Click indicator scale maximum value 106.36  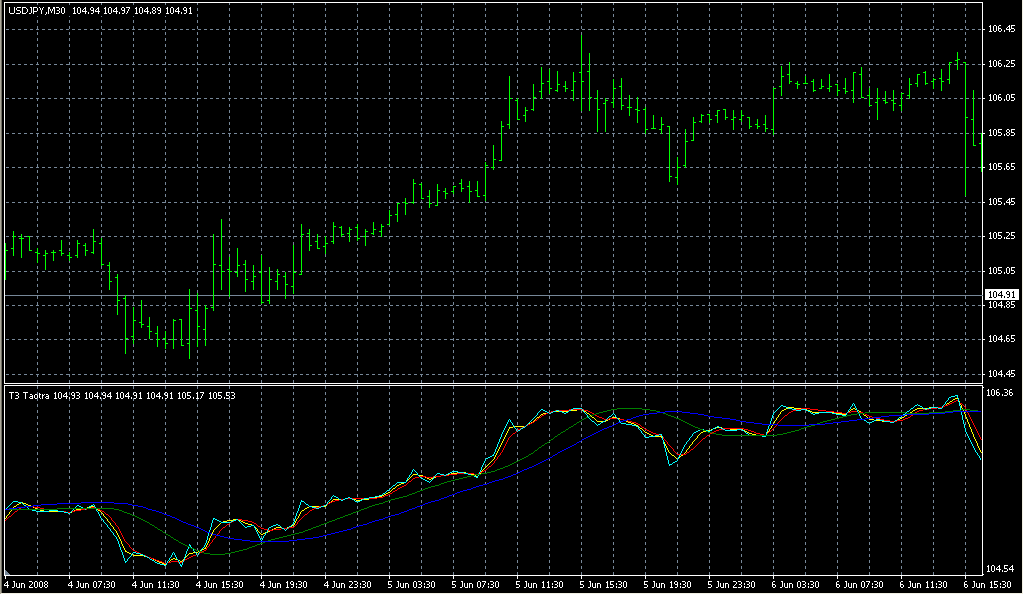1001,393
